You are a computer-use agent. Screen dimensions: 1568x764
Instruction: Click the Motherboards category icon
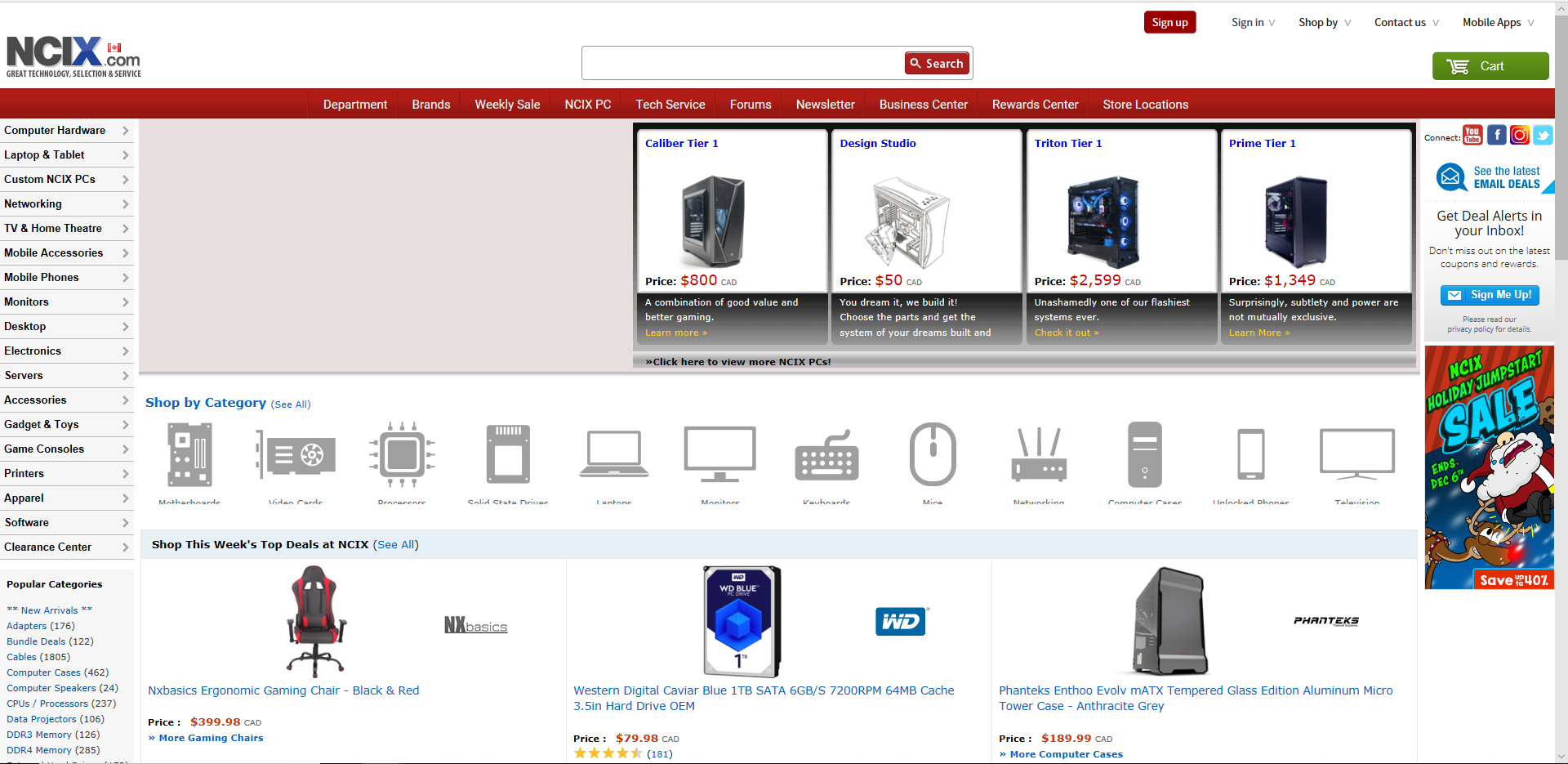point(189,454)
